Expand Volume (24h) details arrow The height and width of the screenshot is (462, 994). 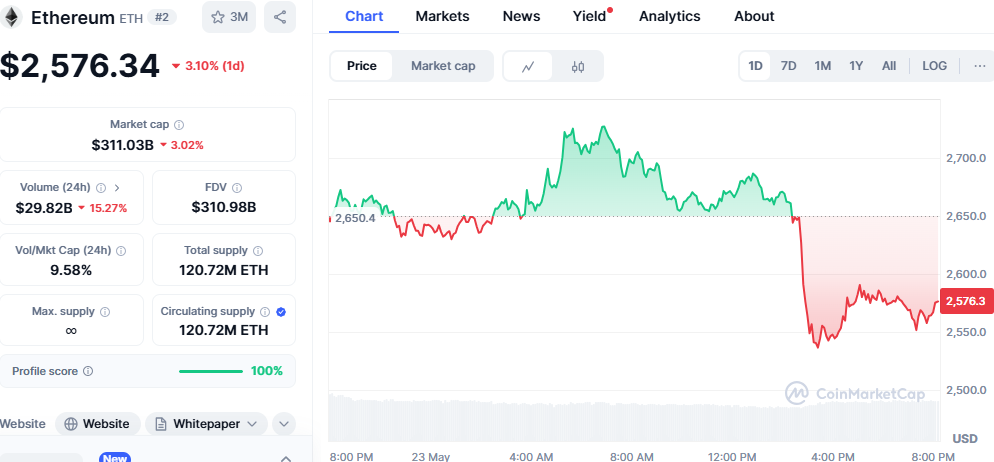coord(117,188)
